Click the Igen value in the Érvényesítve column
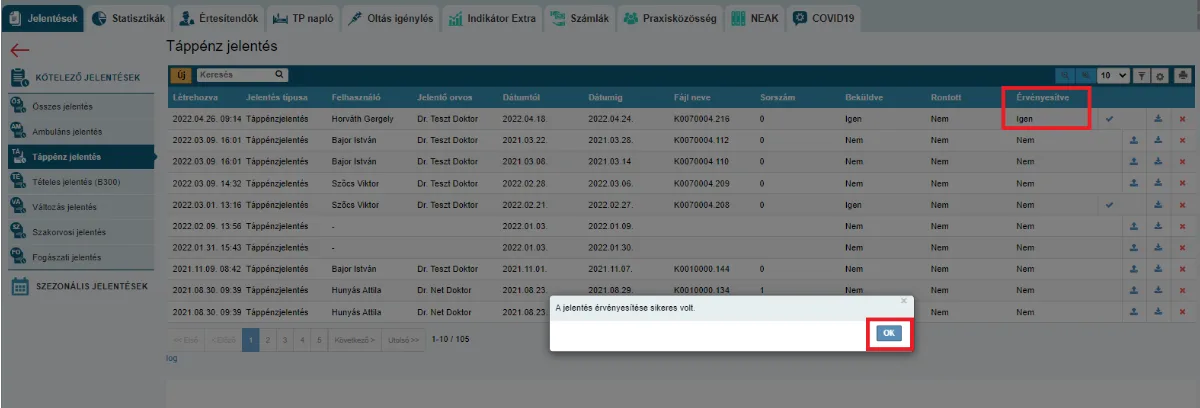1200x408 pixels. click(1024, 118)
